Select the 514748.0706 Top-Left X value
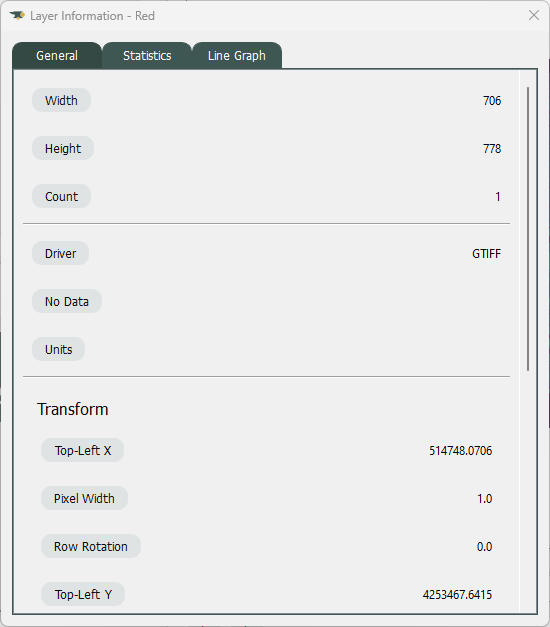The image size is (550, 627). point(460,451)
